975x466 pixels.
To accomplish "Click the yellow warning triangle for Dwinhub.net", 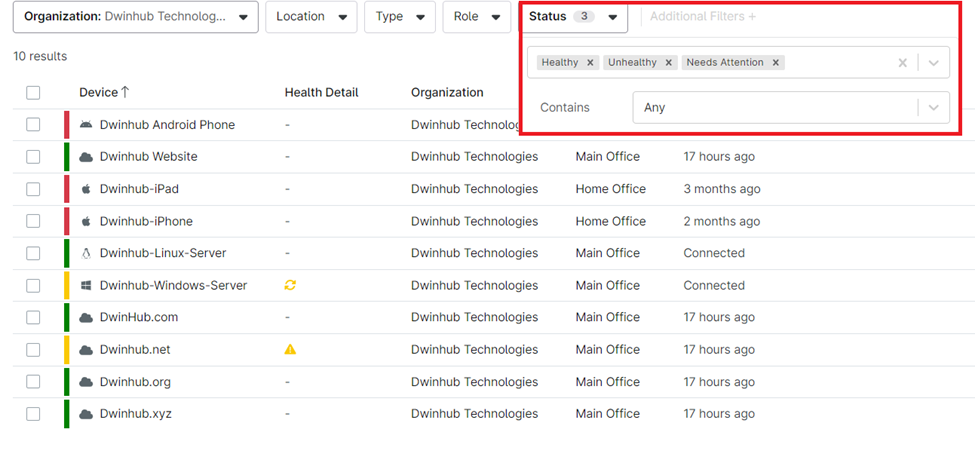I will (x=290, y=349).
